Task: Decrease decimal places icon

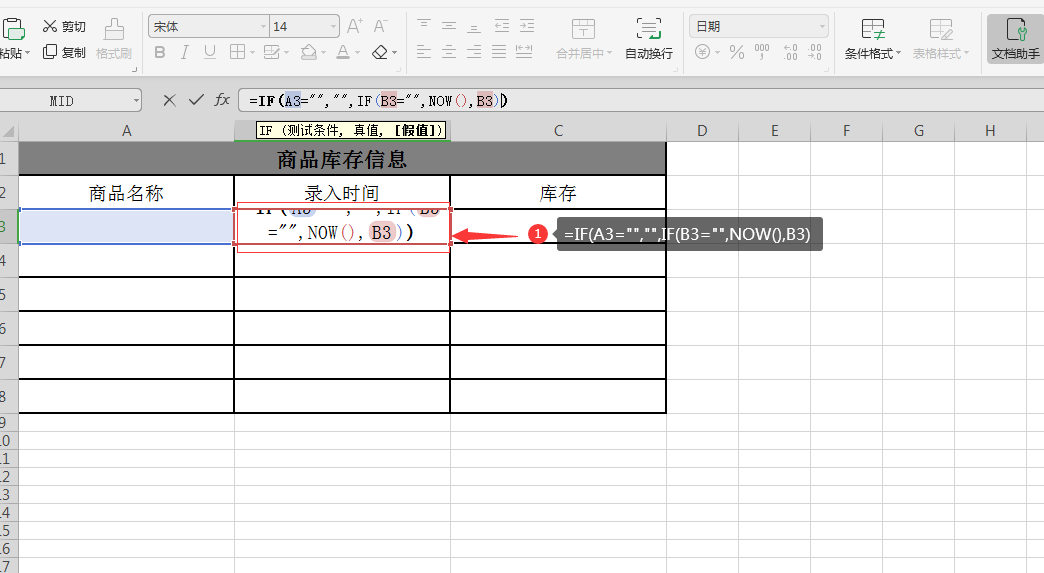Action: tap(815, 52)
